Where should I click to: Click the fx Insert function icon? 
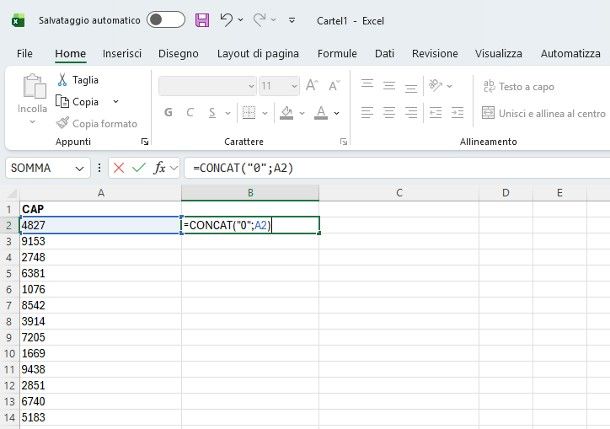(x=160, y=168)
